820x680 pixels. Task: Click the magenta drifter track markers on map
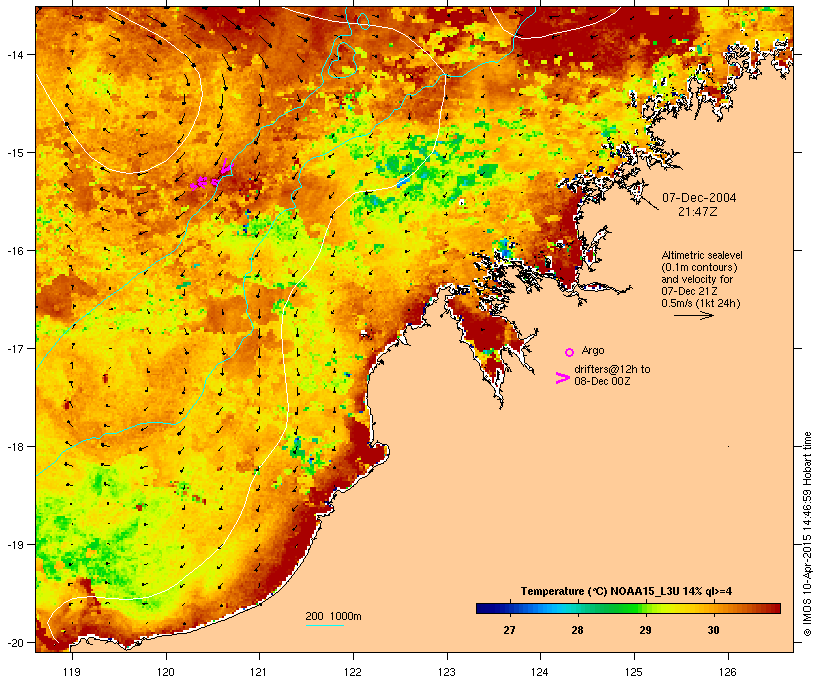pos(212,175)
